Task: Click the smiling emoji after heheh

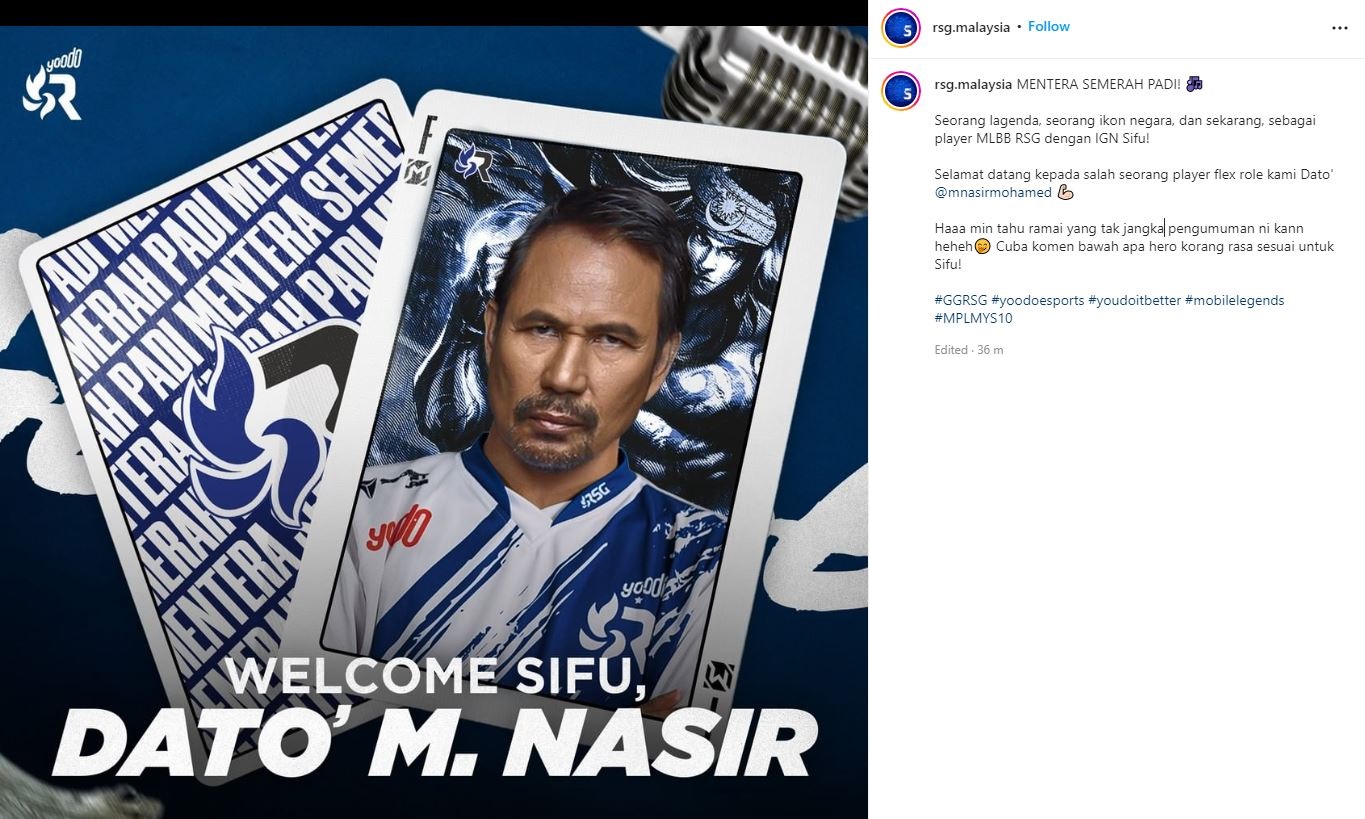Action: click(982, 246)
